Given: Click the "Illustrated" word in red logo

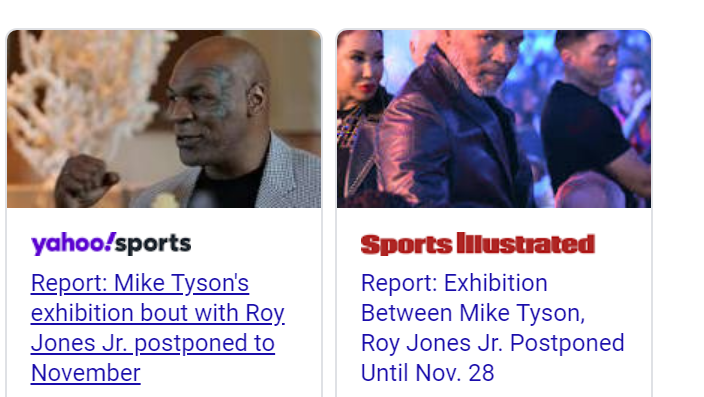Looking at the screenshot, I should coord(526,244).
